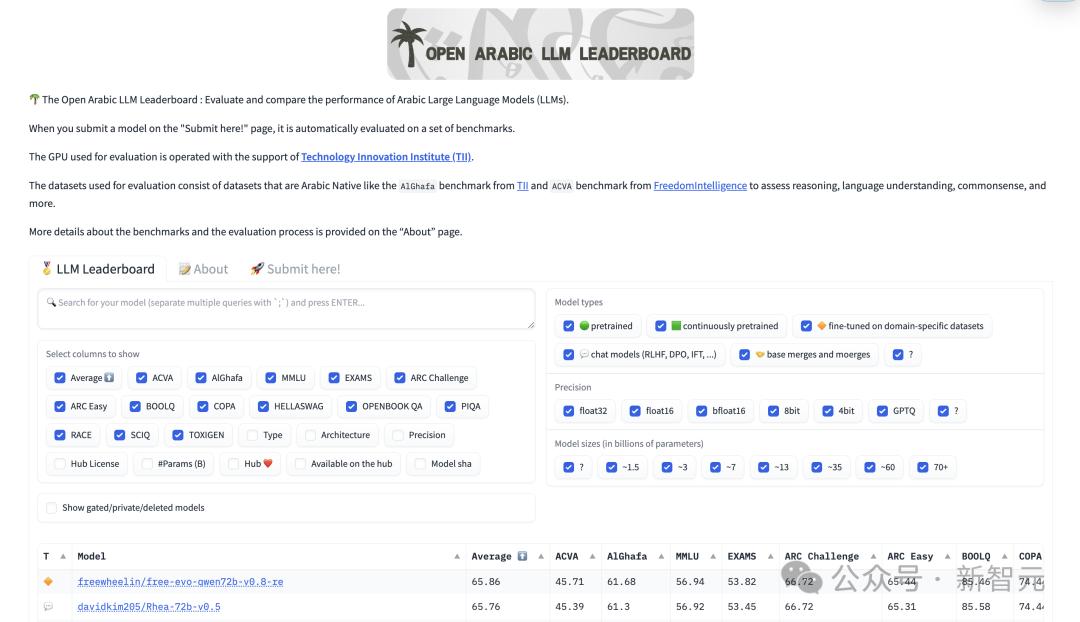Uncheck the HELLASWAG column checkbox
This screenshot has height=622, width=1080.
[x=264, y=407]
